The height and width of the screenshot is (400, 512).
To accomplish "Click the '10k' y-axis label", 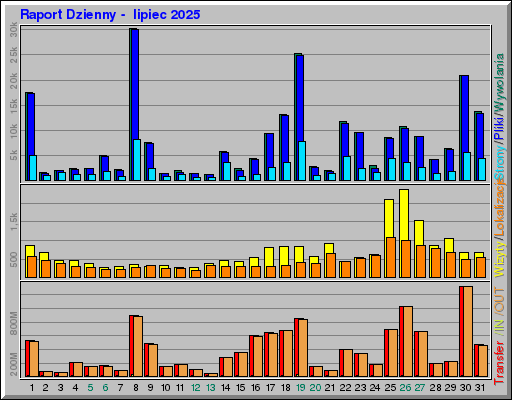I will 13,131.
